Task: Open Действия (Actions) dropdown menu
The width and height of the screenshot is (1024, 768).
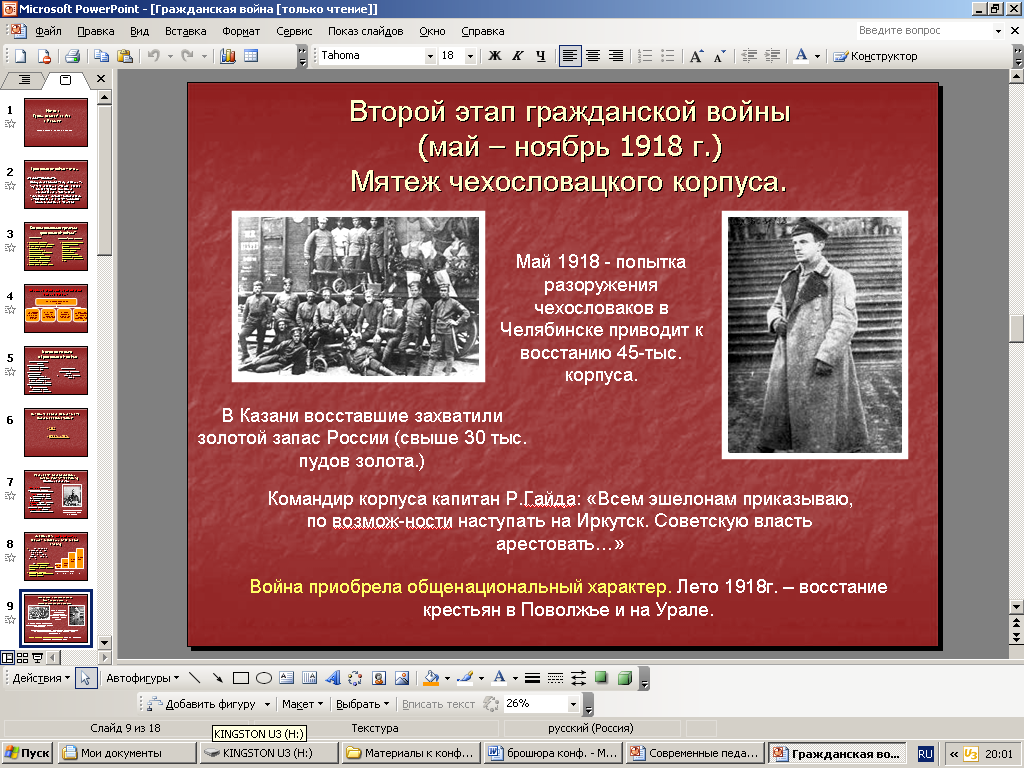Action: 41,678
